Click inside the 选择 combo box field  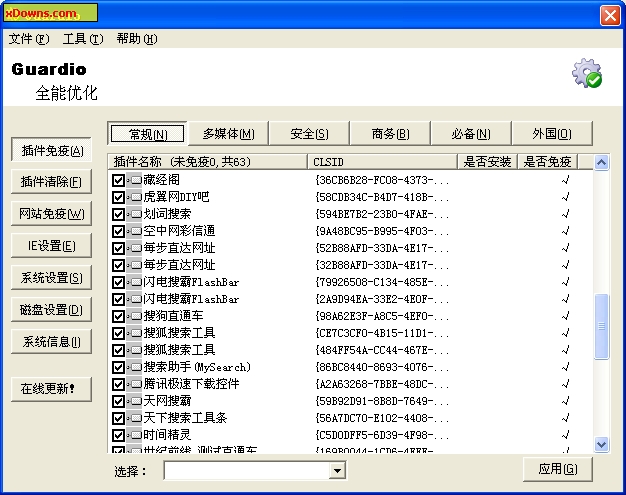pyautogui.click(x=247, y=471)
